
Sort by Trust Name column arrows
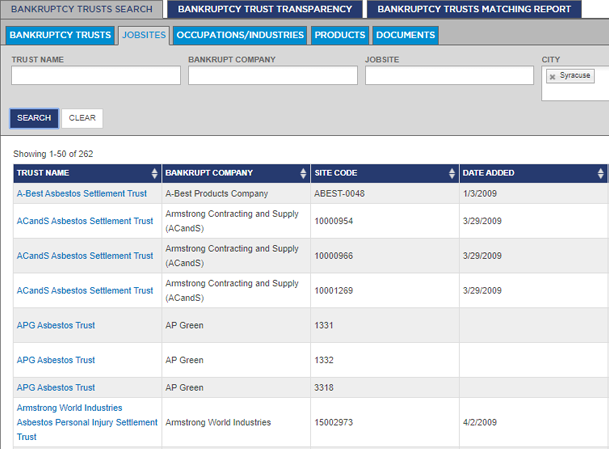pyautogui.click(x=155, y=173)
